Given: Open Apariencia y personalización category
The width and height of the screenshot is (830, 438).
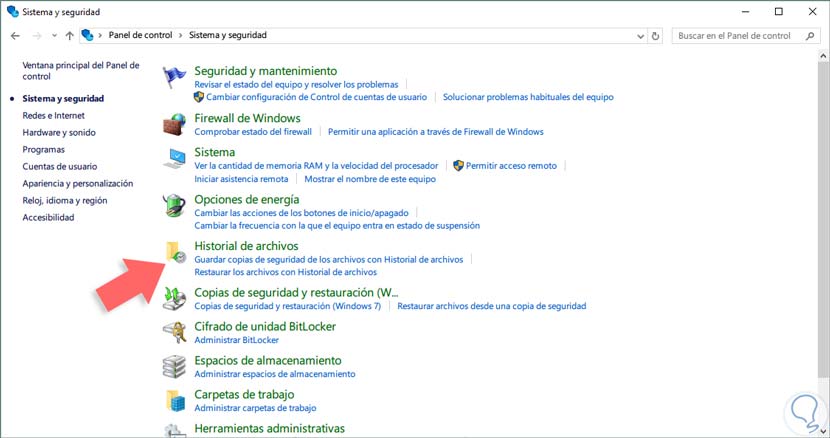Looking at the screenshot, I should coord(78,183).
